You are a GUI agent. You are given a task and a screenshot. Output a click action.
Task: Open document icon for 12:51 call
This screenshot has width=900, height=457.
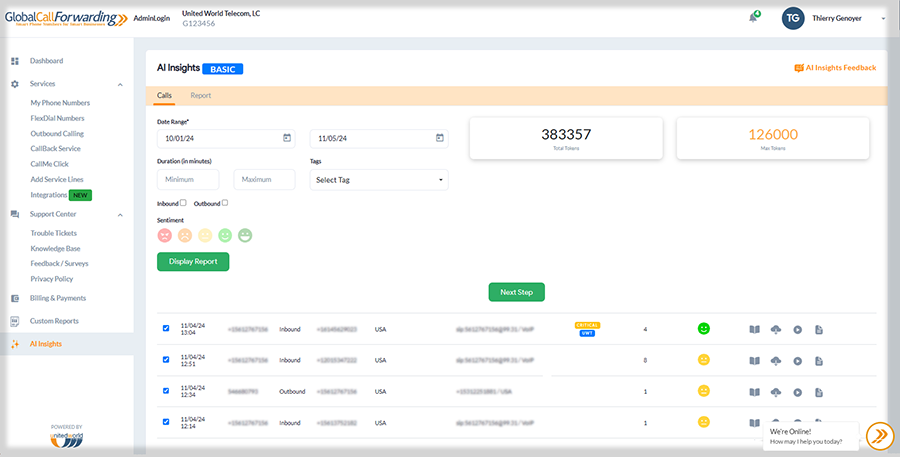pos(819,361)
